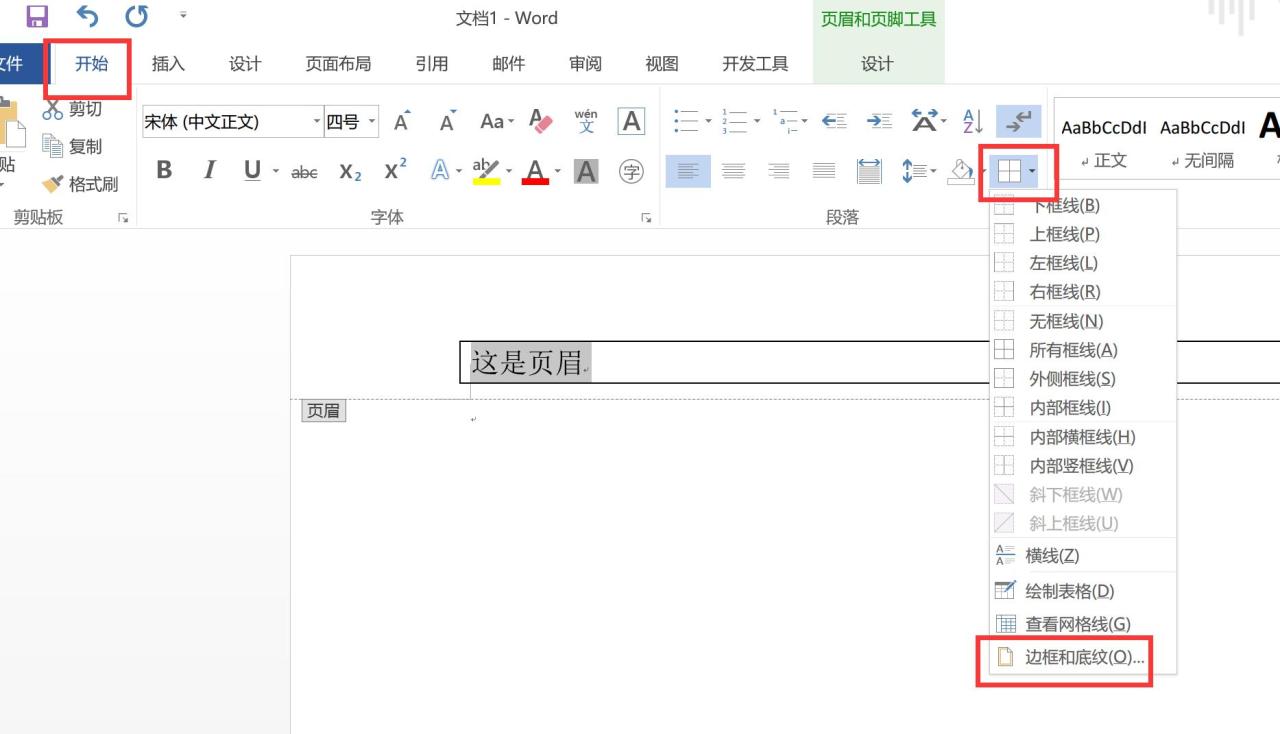This screenshot has height=734, width=1280.
Task: Open the Phonetic Guide (拼音指南) tool
Action: [585, 121]
